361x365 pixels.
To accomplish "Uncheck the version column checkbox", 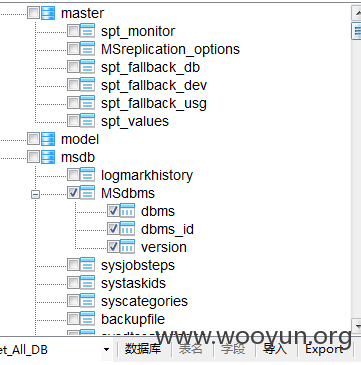I will pyautogui.click(x=113, y=247).
